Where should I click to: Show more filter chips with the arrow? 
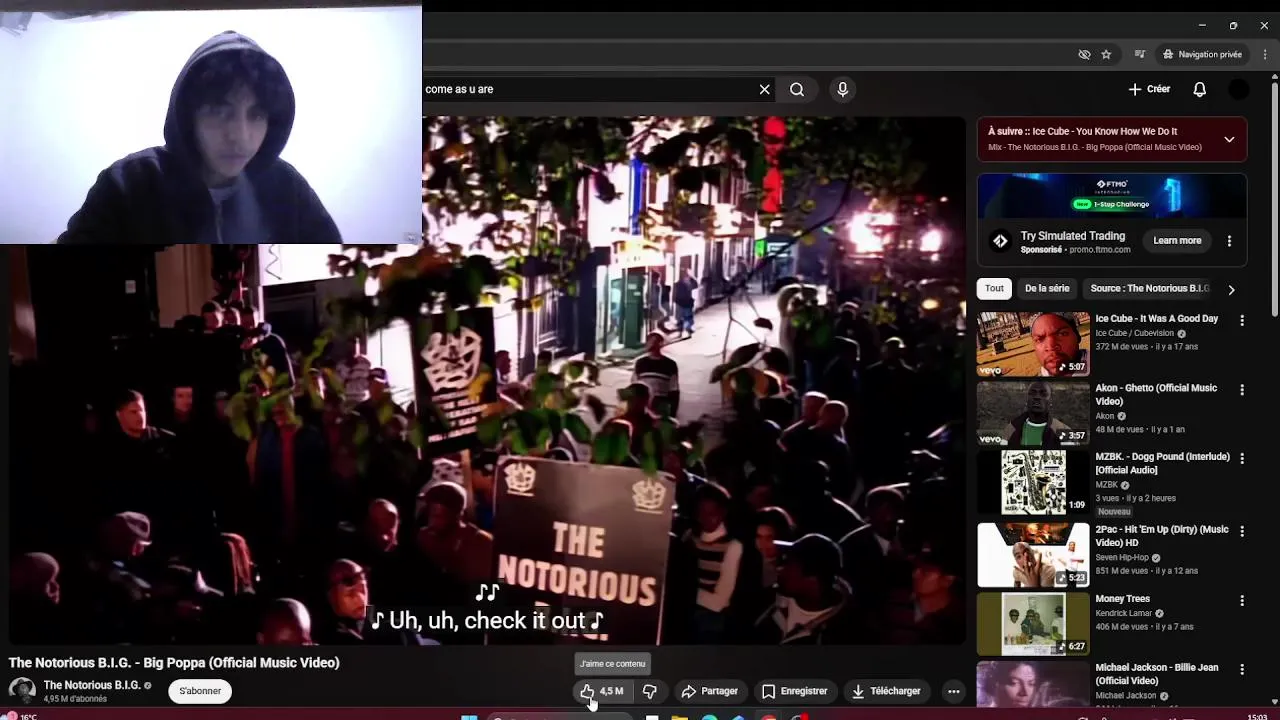(x=1231, y=289)
